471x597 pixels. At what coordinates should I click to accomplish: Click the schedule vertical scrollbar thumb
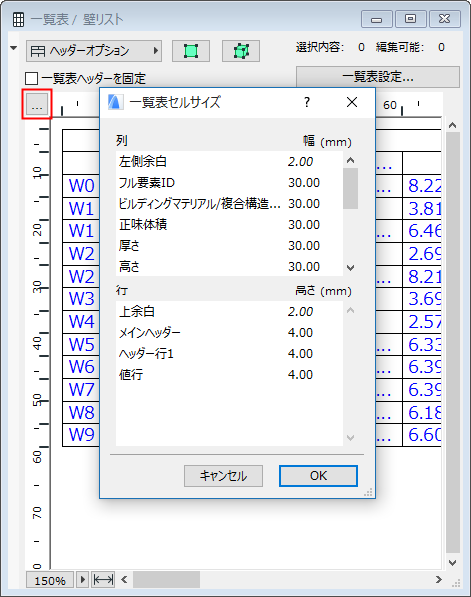pos(452,343)
